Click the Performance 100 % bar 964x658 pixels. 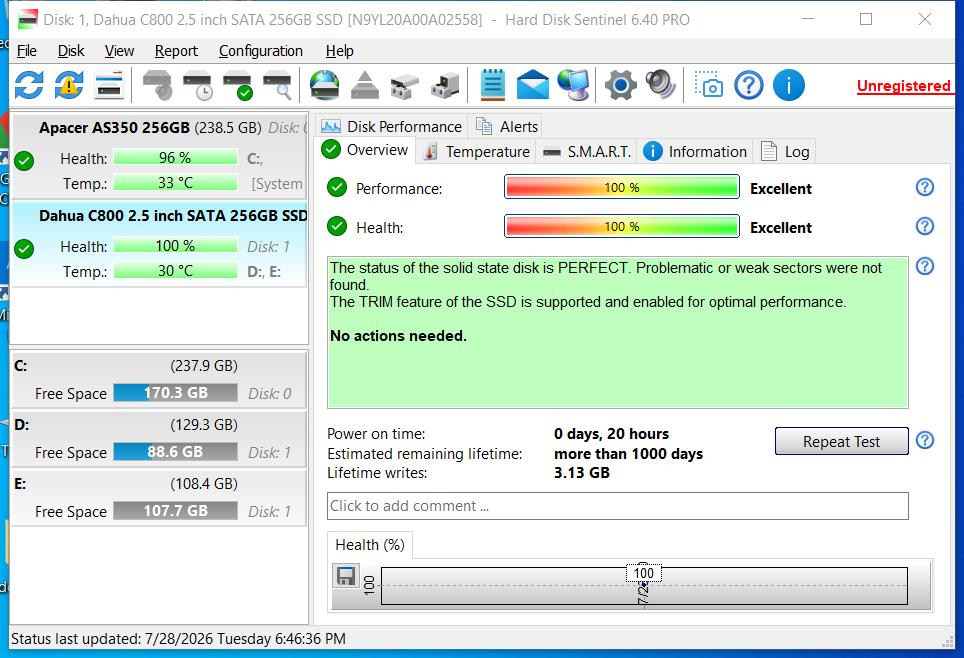(622, 188)
